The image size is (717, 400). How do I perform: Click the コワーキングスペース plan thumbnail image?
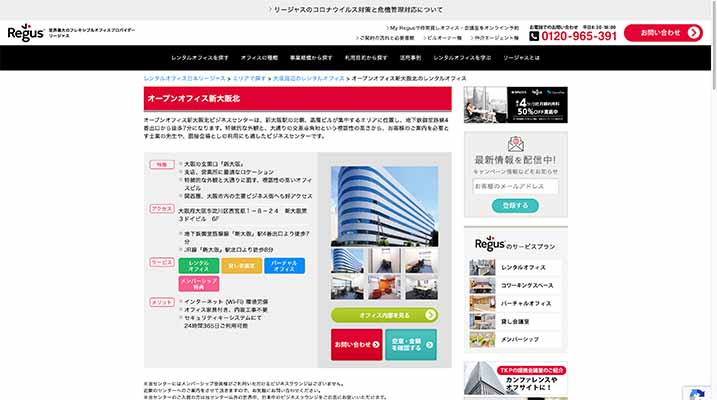coord(482,285)
